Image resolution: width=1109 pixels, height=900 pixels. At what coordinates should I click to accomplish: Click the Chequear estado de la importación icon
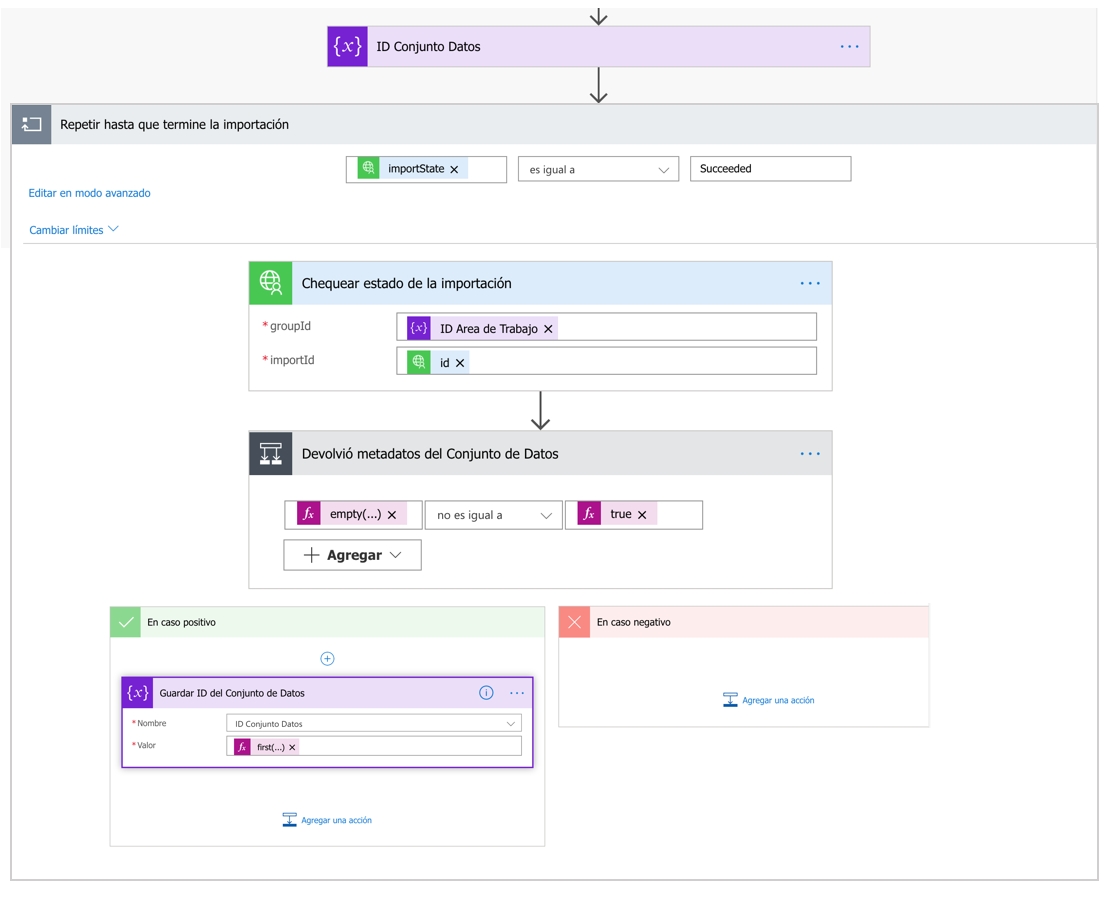click(x=270, y=283)
